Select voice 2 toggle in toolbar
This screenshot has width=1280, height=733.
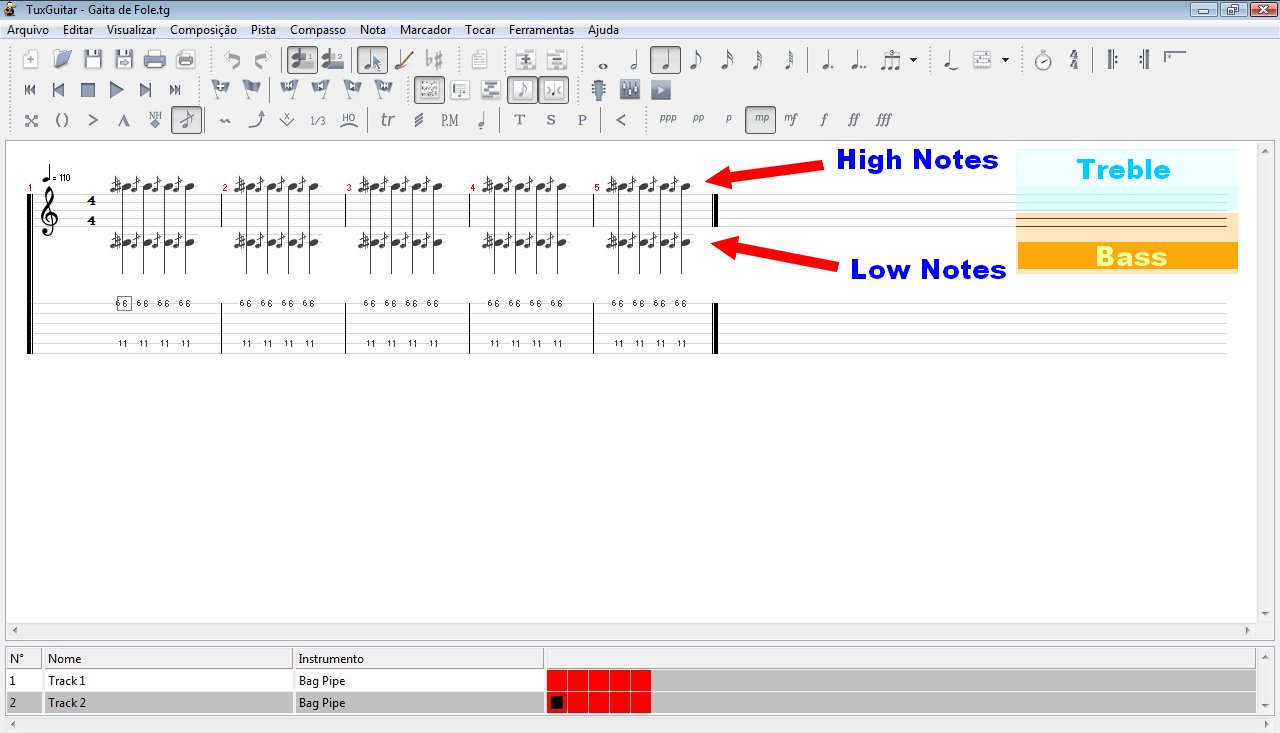coord(333,60)
